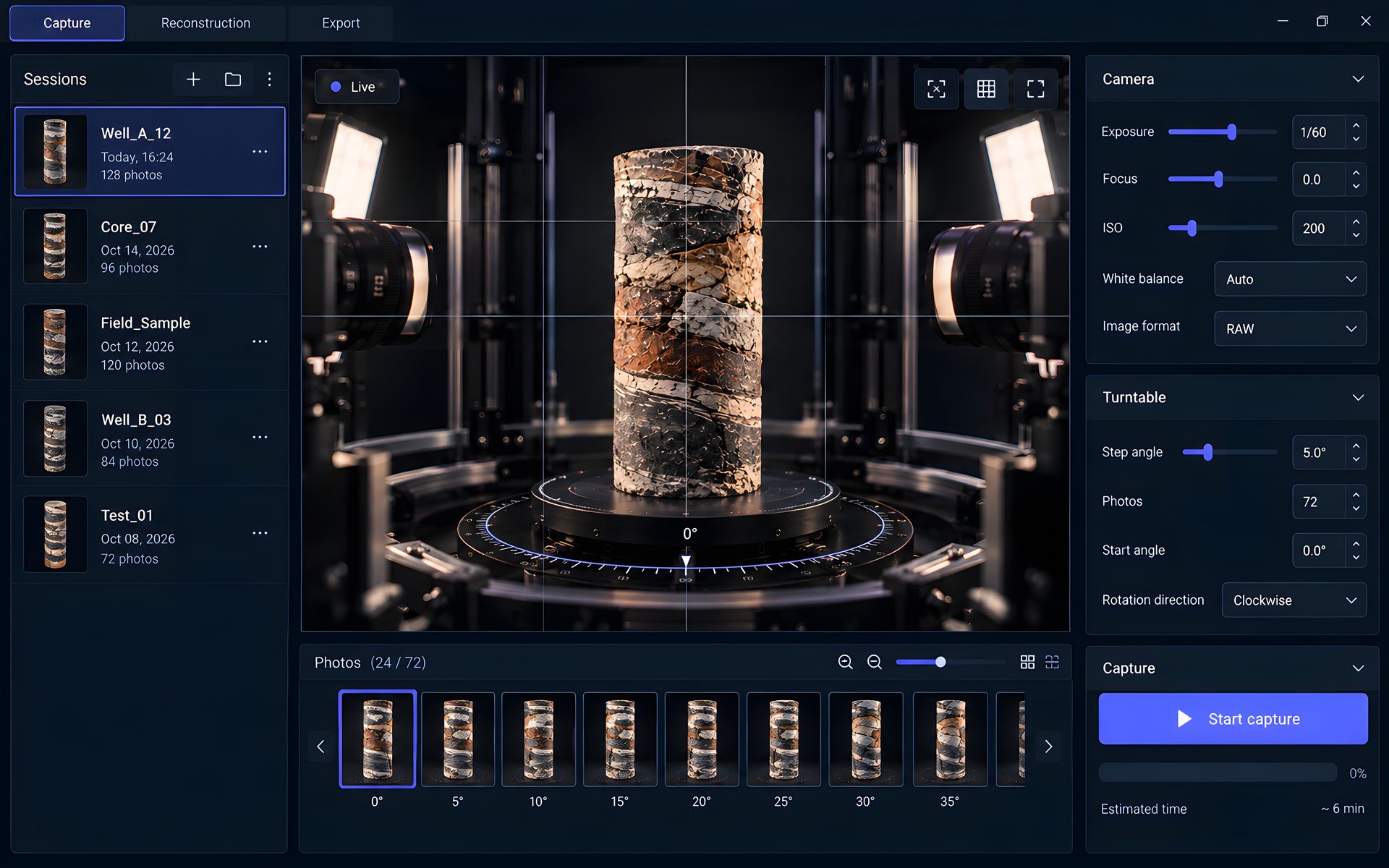
Task: Open options menu for Core_07 session
Action: click(260, 247)
